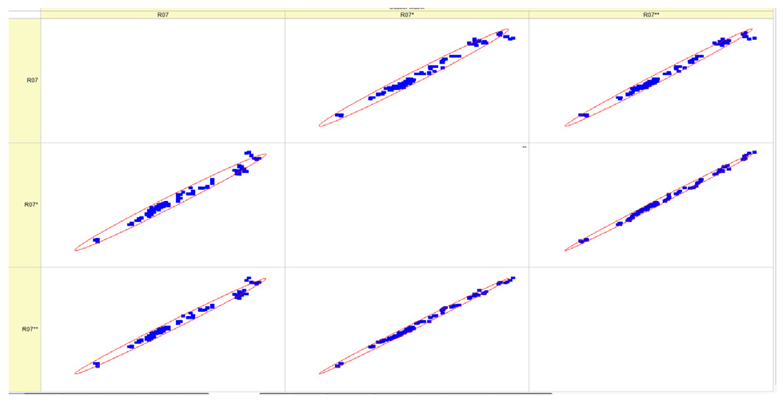Select the R07* row header
The width and height of the screenshot is (783, 402).
point(25,205)
